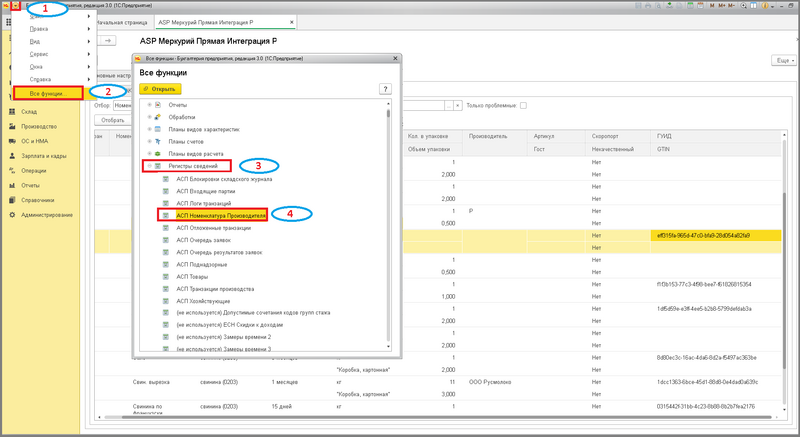Image resolution: width=800 pixels, height=437 pixels.
Task: Open Окна submenu in main menu
Action: pos(54,67)
